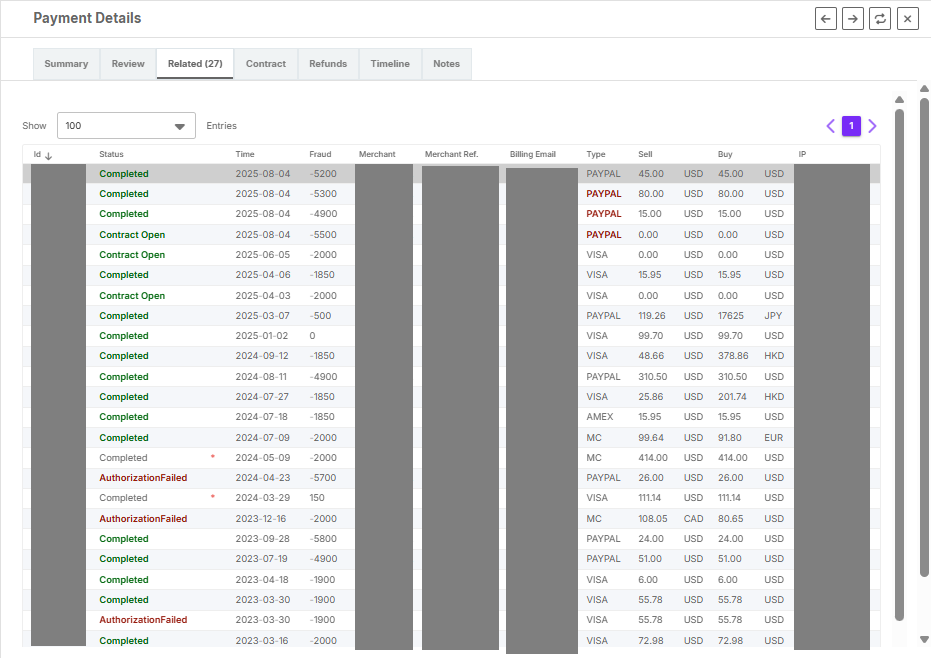Click the sort arrow beside the Id column
931x658 pixels.
pyautogui.click(x=46, y=155)
